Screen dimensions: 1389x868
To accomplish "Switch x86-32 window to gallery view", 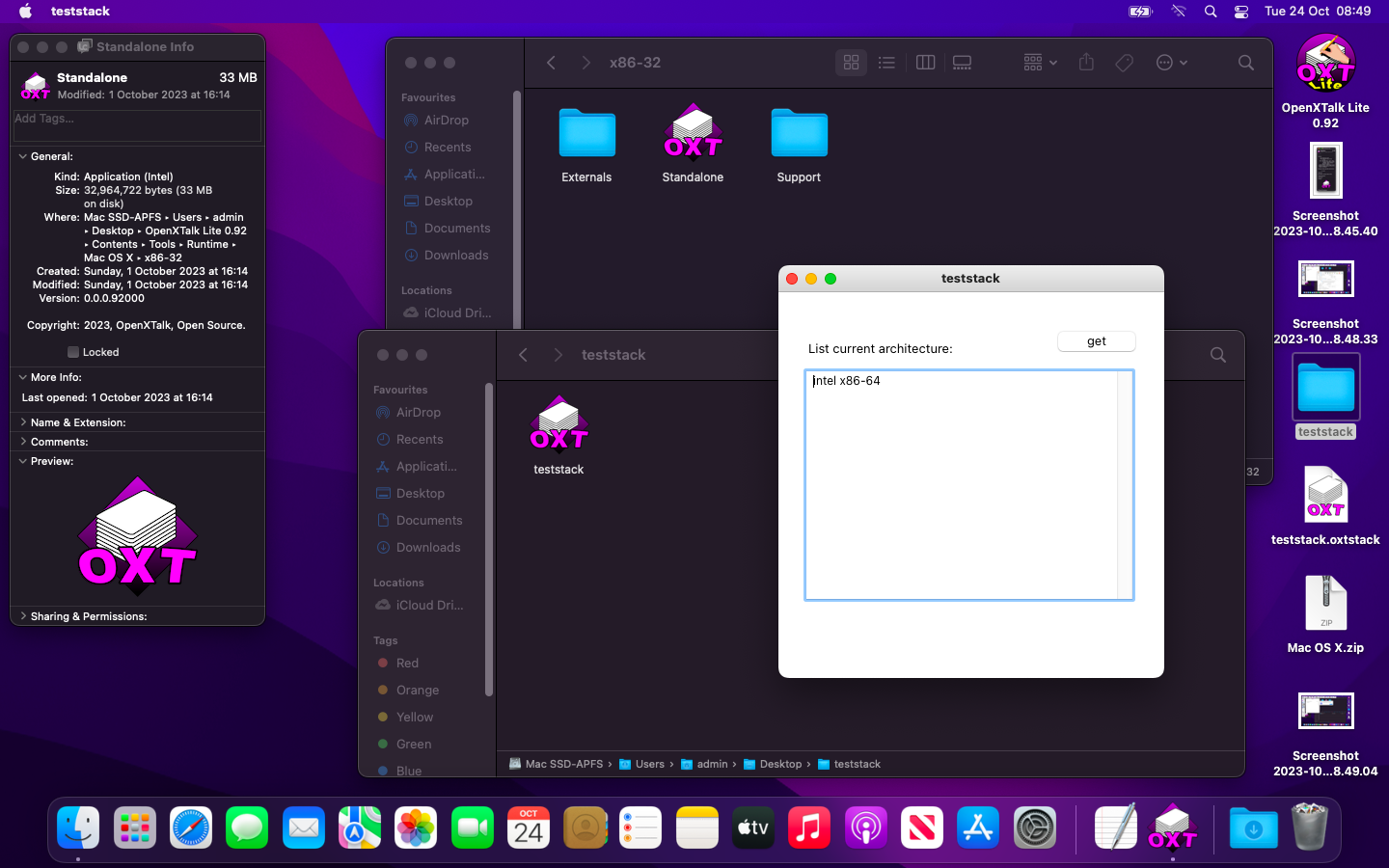I will (962, 63).
